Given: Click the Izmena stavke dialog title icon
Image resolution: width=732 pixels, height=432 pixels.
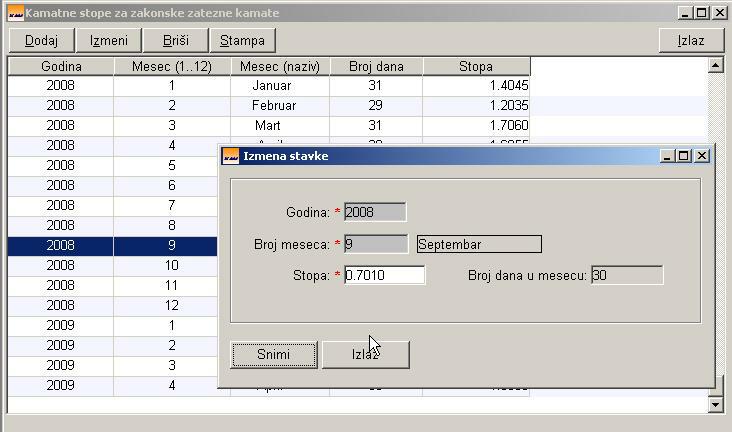Looking at the screenshot, I should point(231,156).
